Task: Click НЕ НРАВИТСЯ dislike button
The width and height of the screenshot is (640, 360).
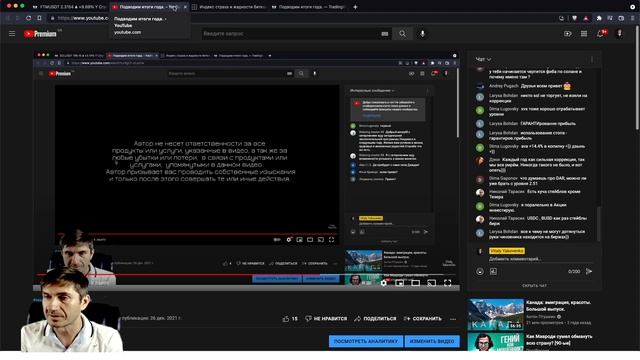Action: pos(326,319)
